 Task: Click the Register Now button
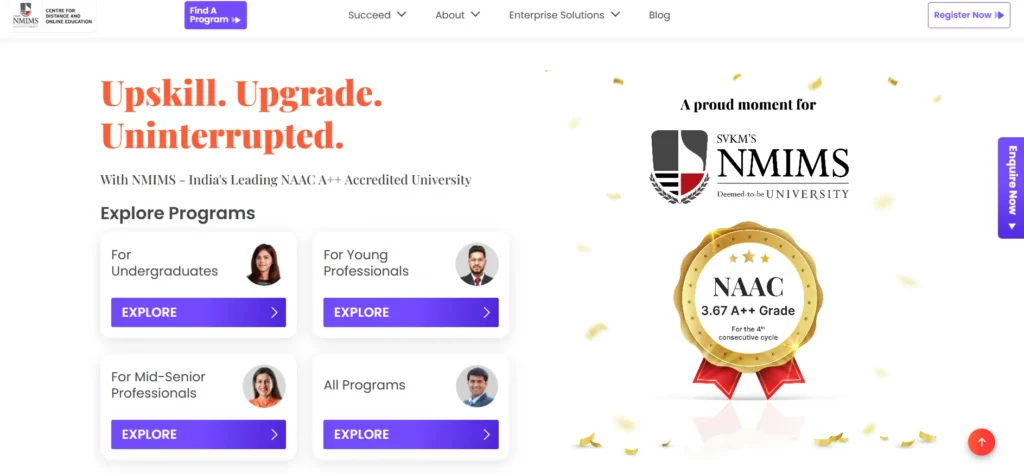click(x=969, y=15)
